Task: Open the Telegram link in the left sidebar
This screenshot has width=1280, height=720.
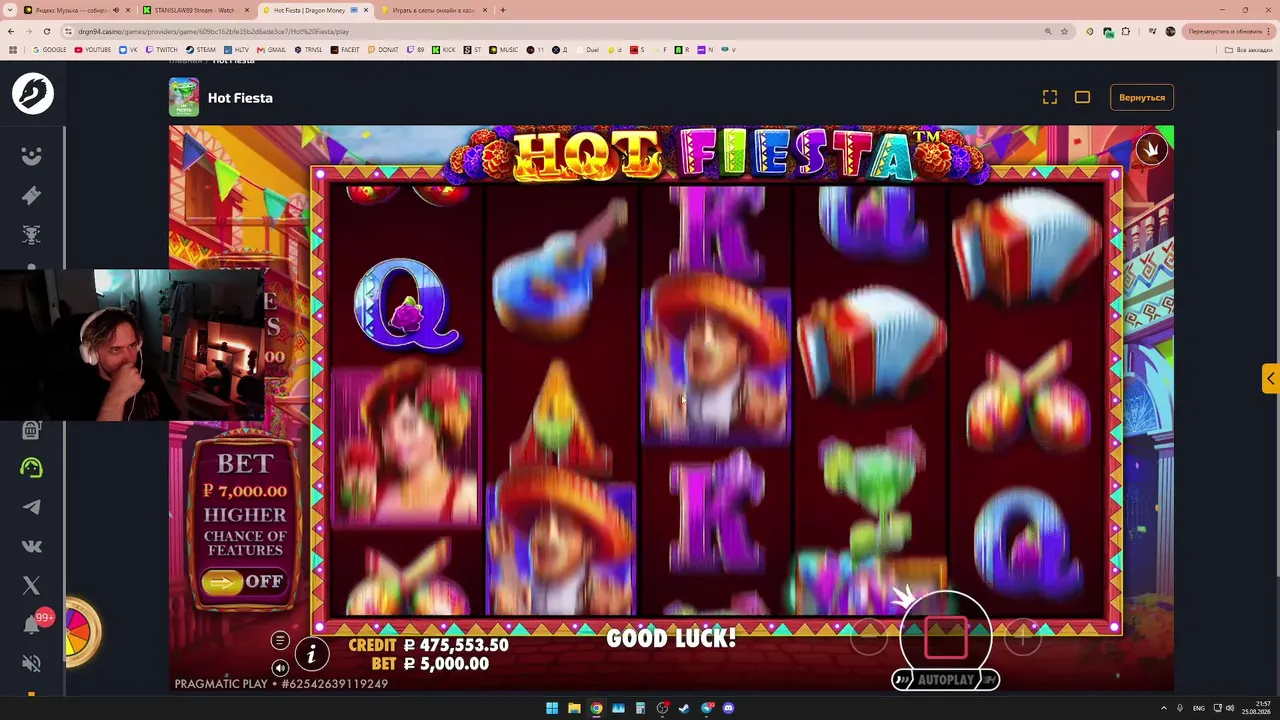Action: (x=32, y=507)
